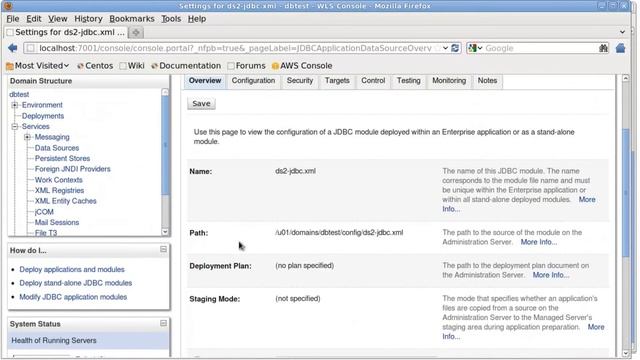
Task: Click the search magnifier icon
Action: tap(603, 48)
